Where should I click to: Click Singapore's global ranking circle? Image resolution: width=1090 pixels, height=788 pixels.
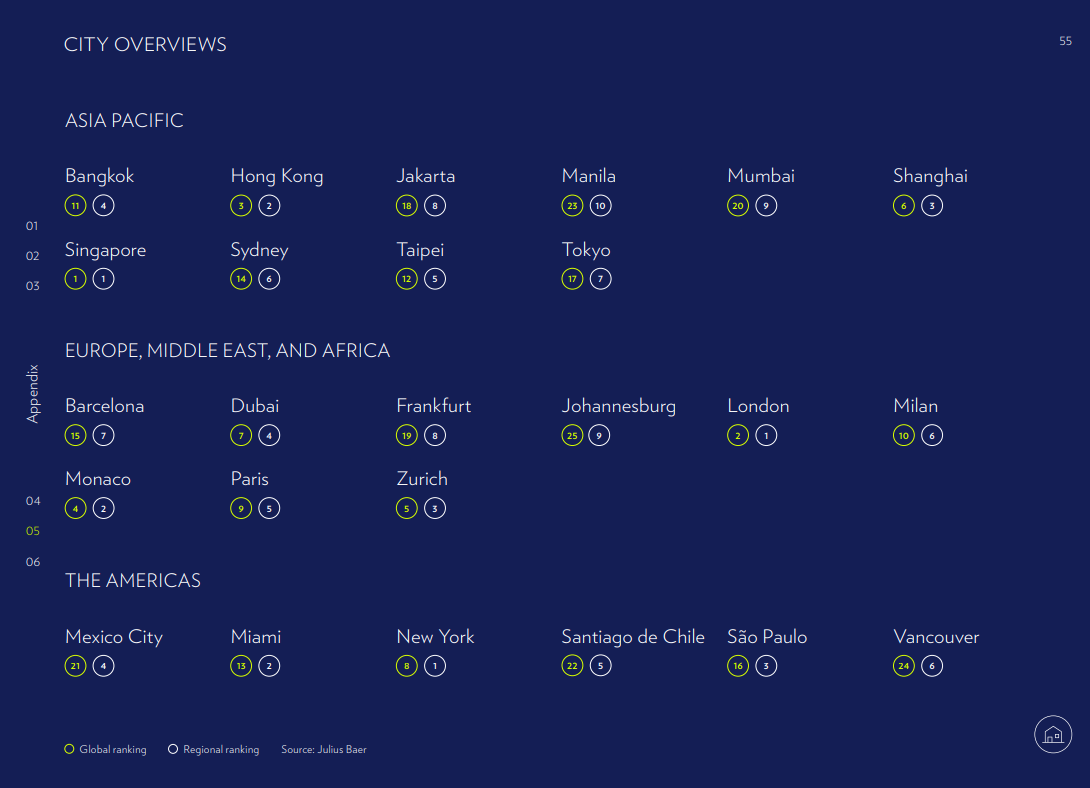(x=76, y=279)
